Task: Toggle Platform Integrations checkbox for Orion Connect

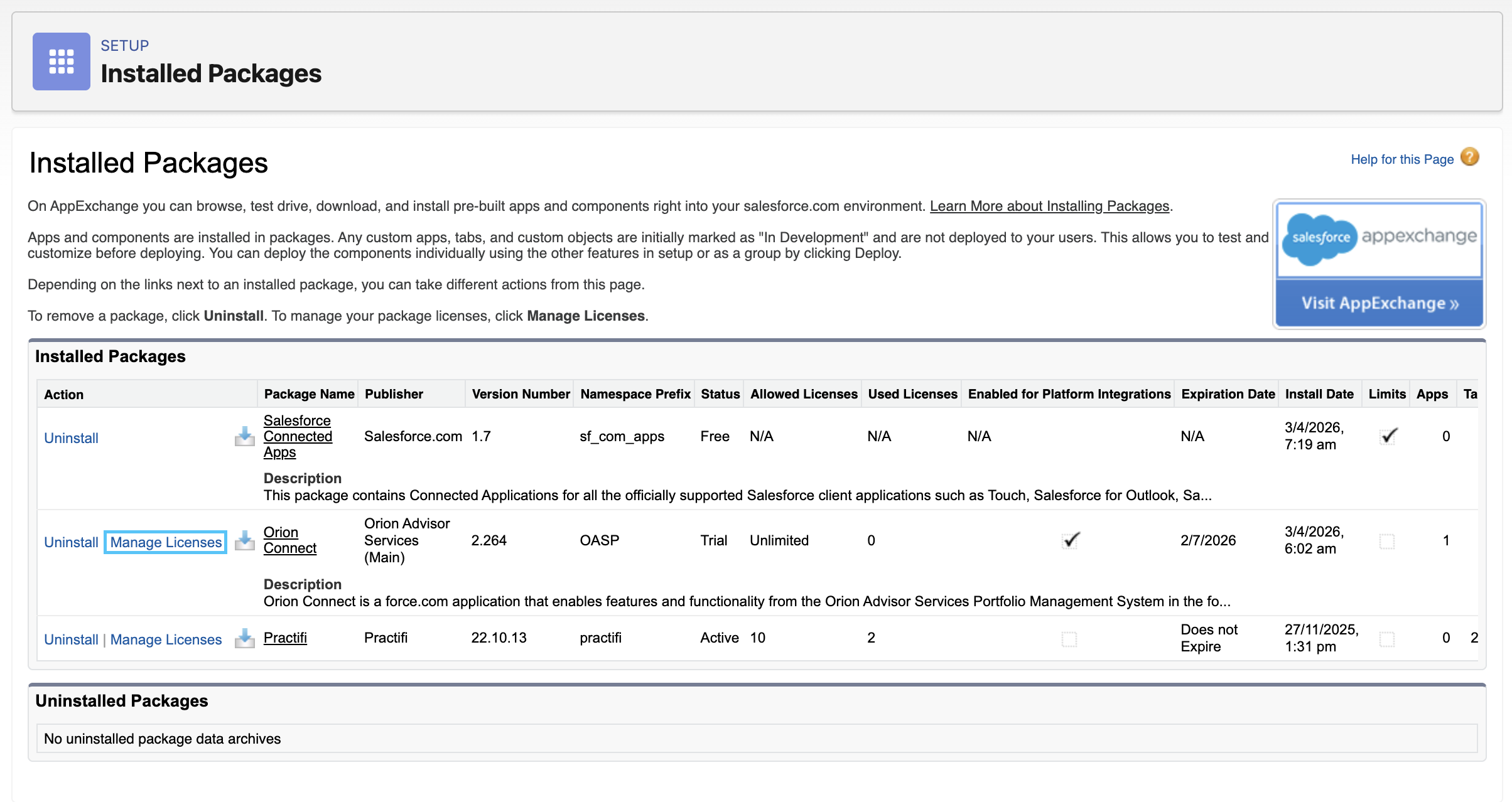Action: pyautogui.click(x=1070, y=540)
